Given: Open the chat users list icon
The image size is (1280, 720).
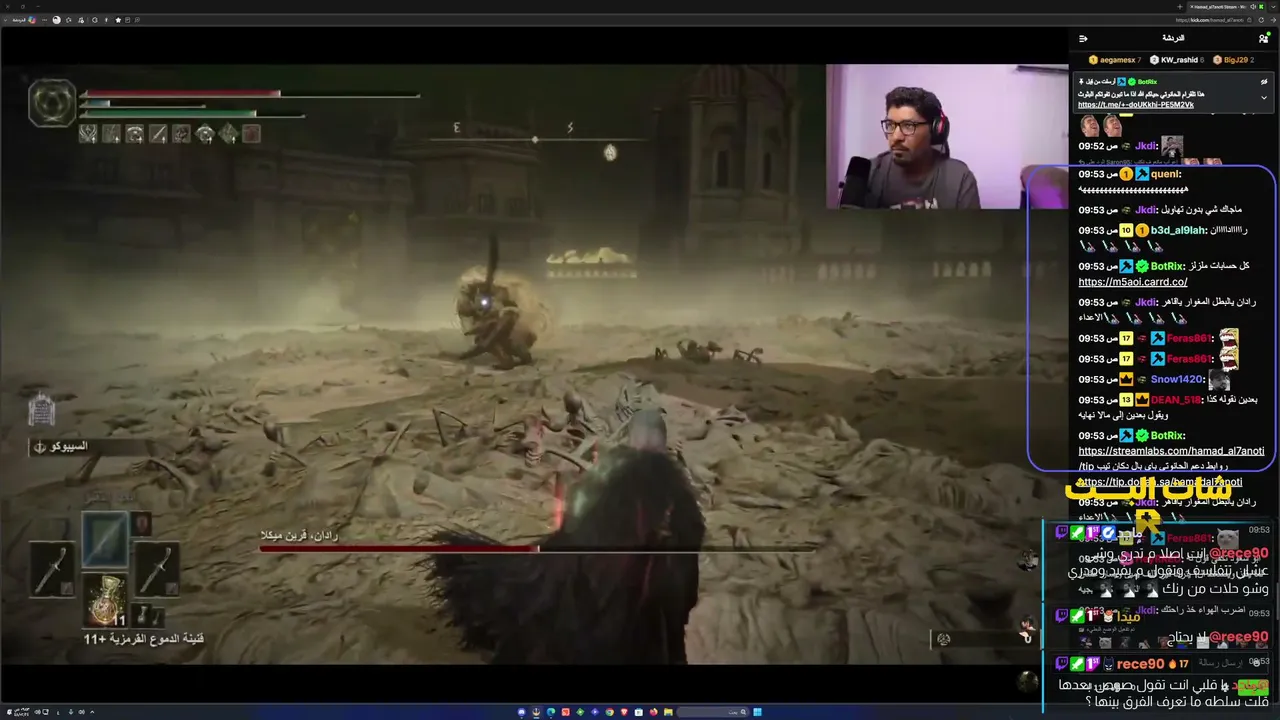Looking at the screenshot, I should coord(1264,38).
